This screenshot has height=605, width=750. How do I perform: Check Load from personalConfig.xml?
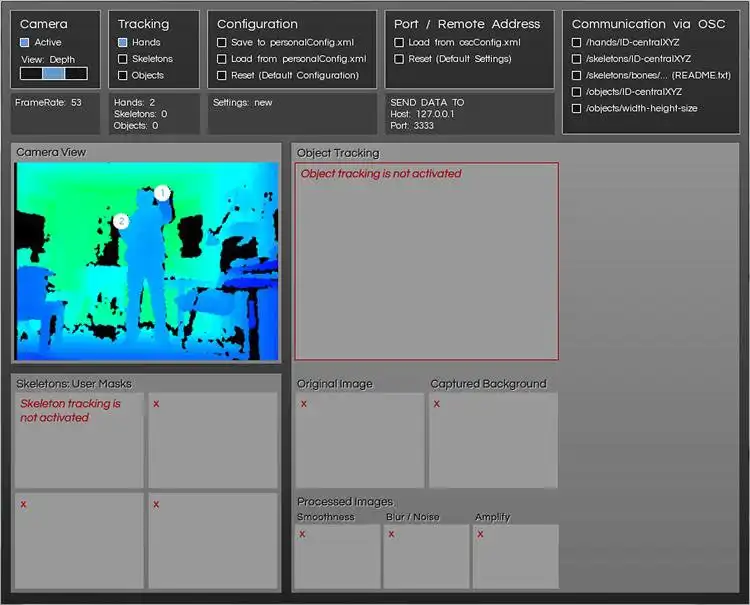tap(221, 59)
